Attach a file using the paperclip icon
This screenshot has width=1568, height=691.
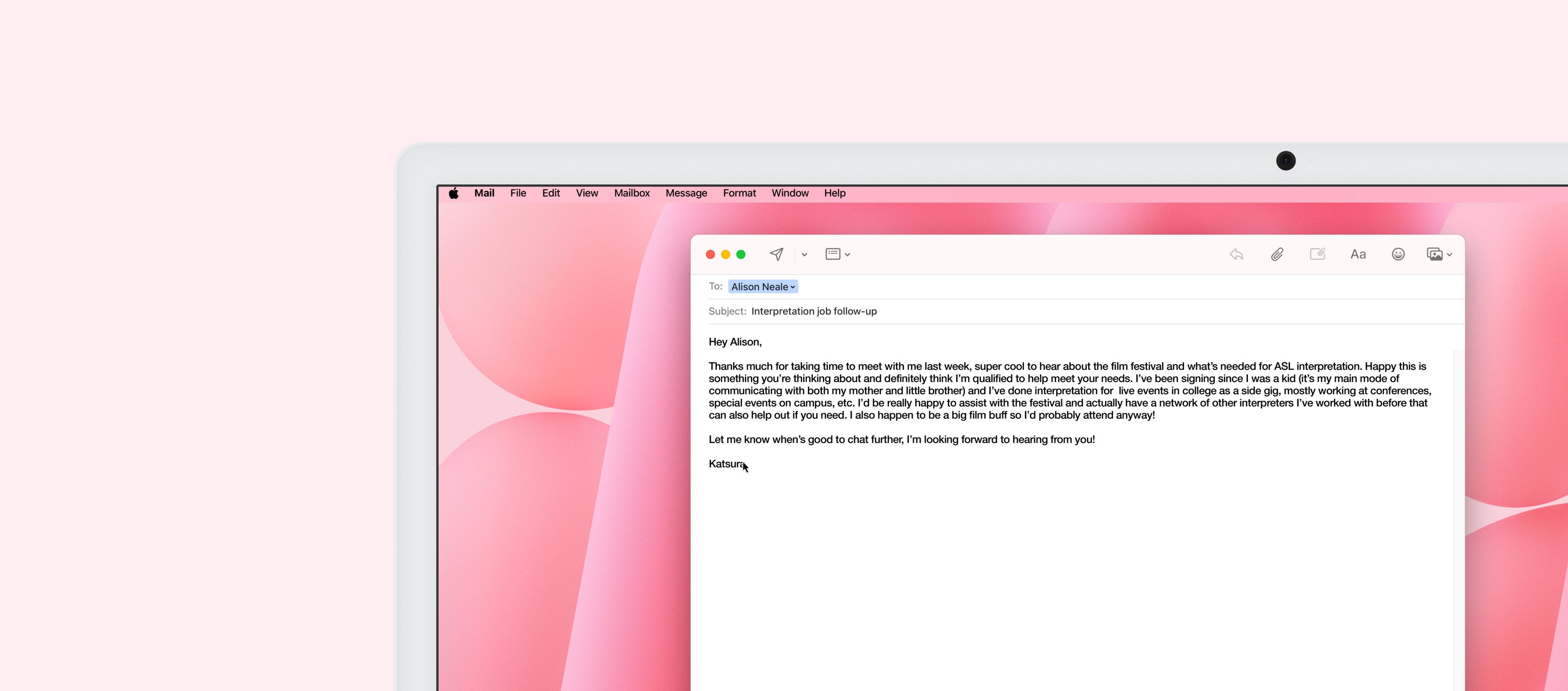tap(1277, 254)
